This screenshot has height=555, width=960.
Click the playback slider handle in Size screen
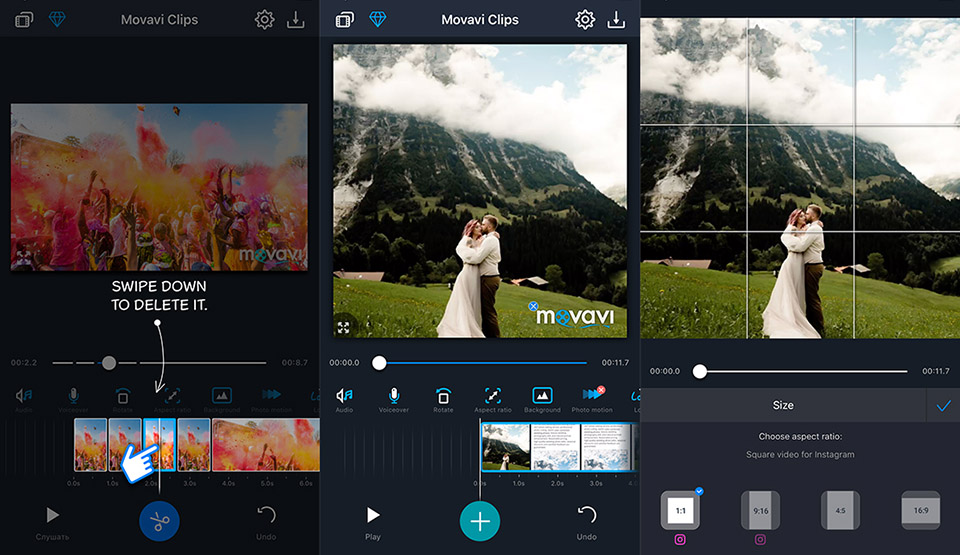[x=700, y=371]
